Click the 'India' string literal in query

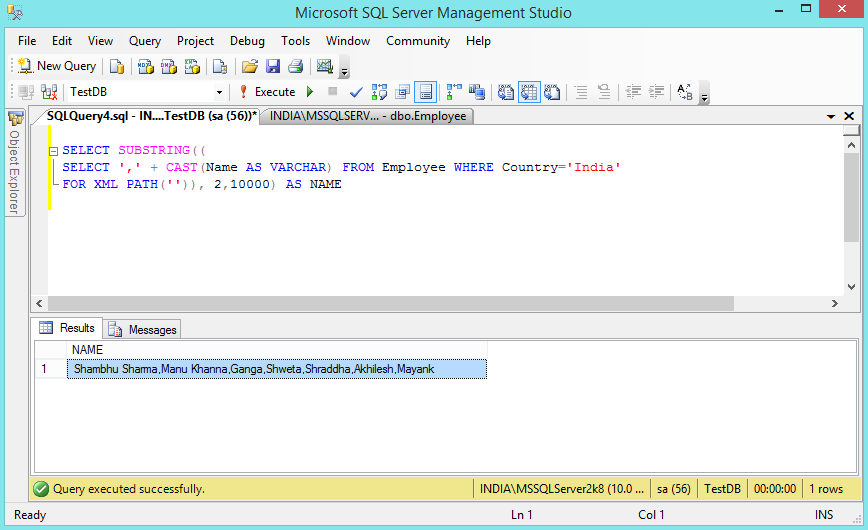pos(593,167)
